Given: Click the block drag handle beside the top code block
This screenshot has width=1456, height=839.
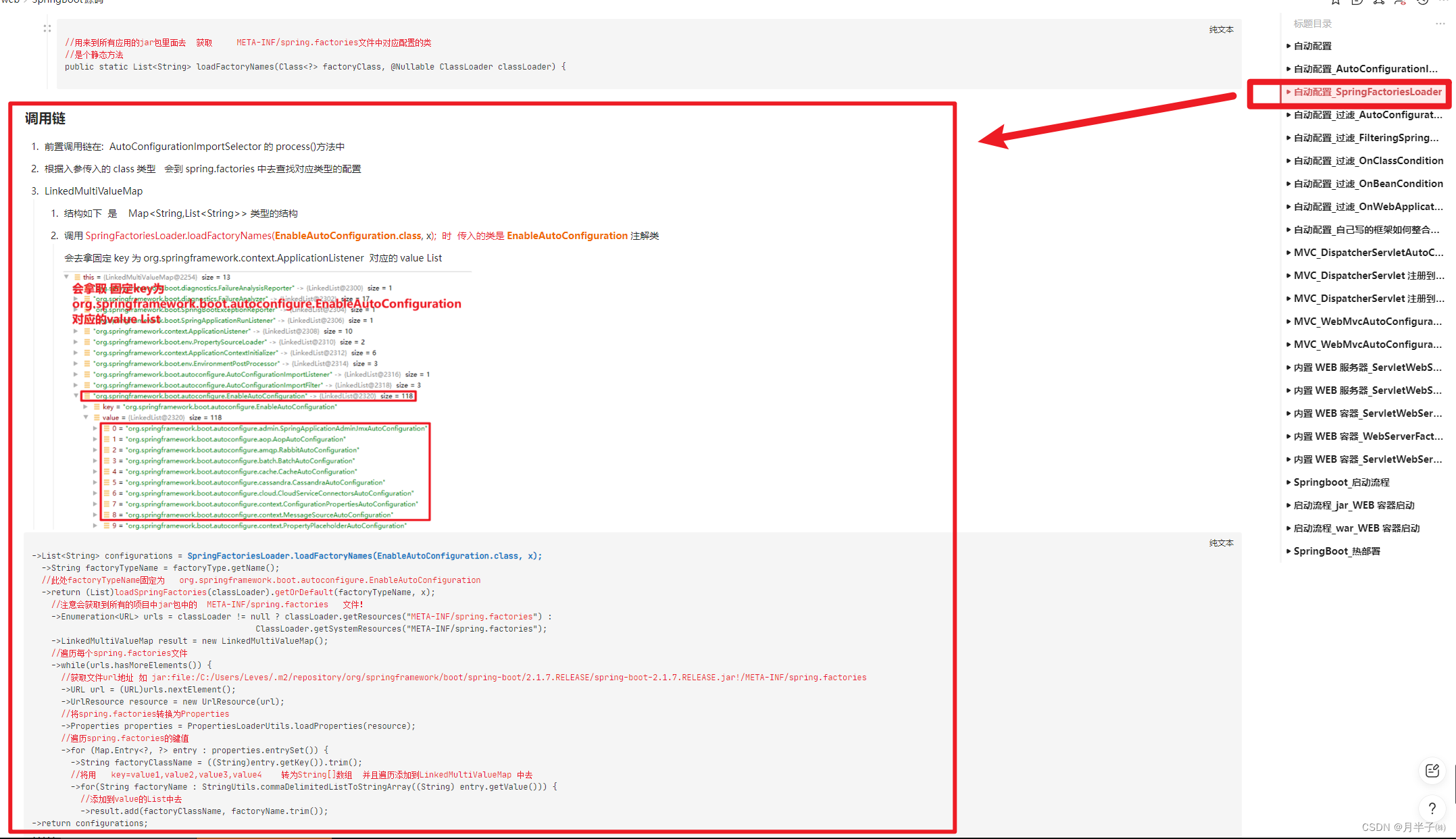Looking at the screenshot, I should [47, 28].
